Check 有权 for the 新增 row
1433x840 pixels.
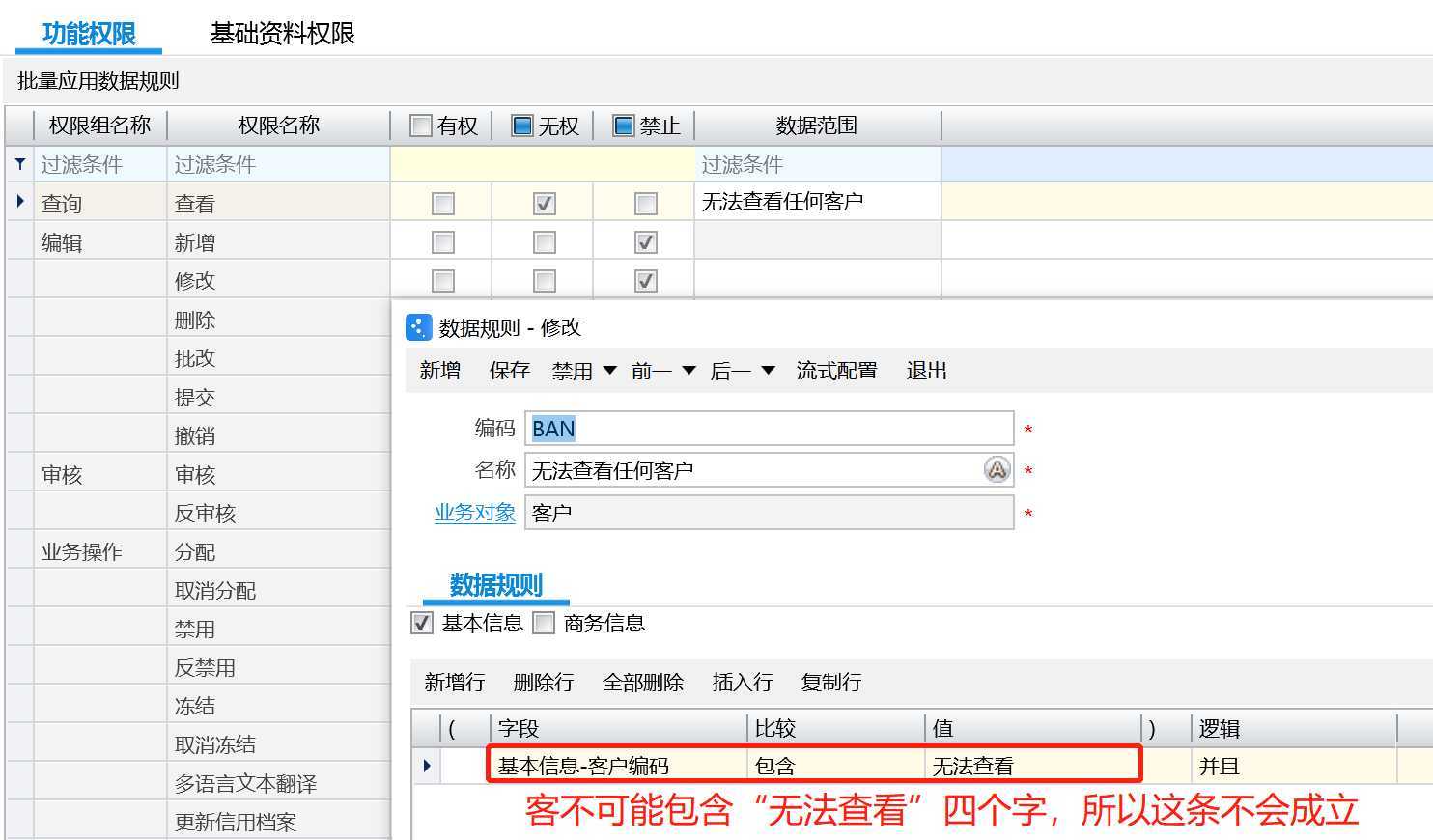443,241
